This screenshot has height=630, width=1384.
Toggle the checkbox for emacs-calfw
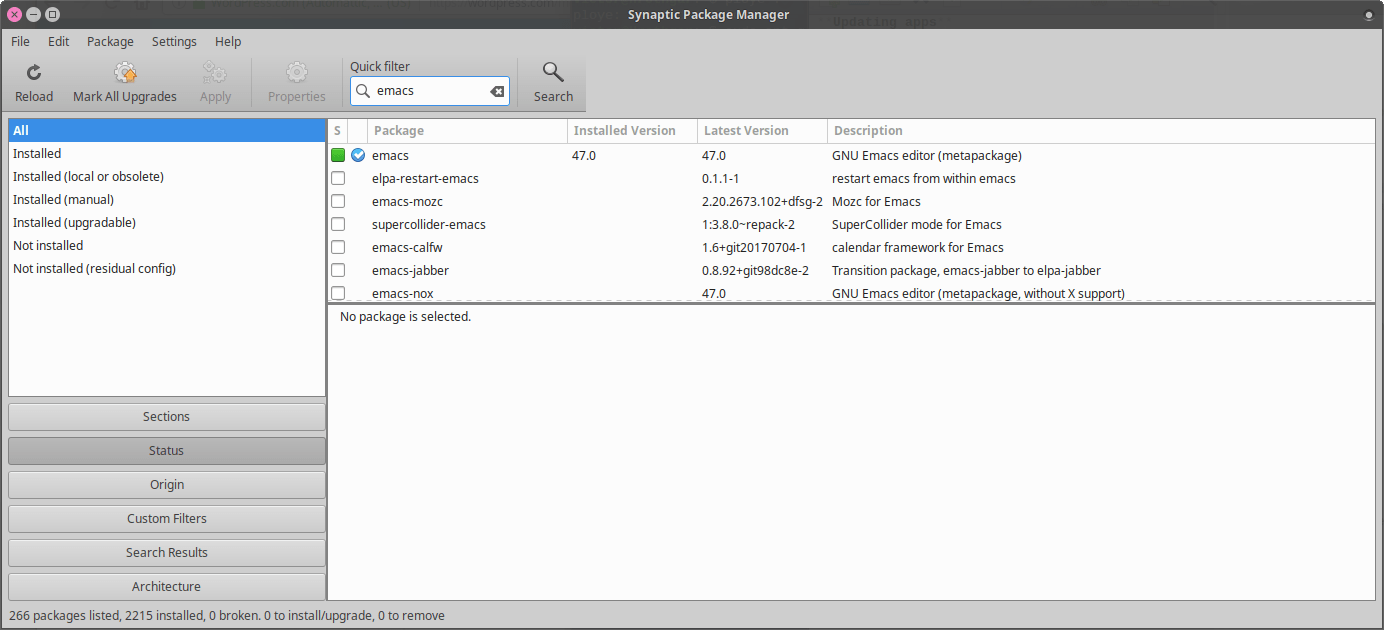[x=338, y=247]
